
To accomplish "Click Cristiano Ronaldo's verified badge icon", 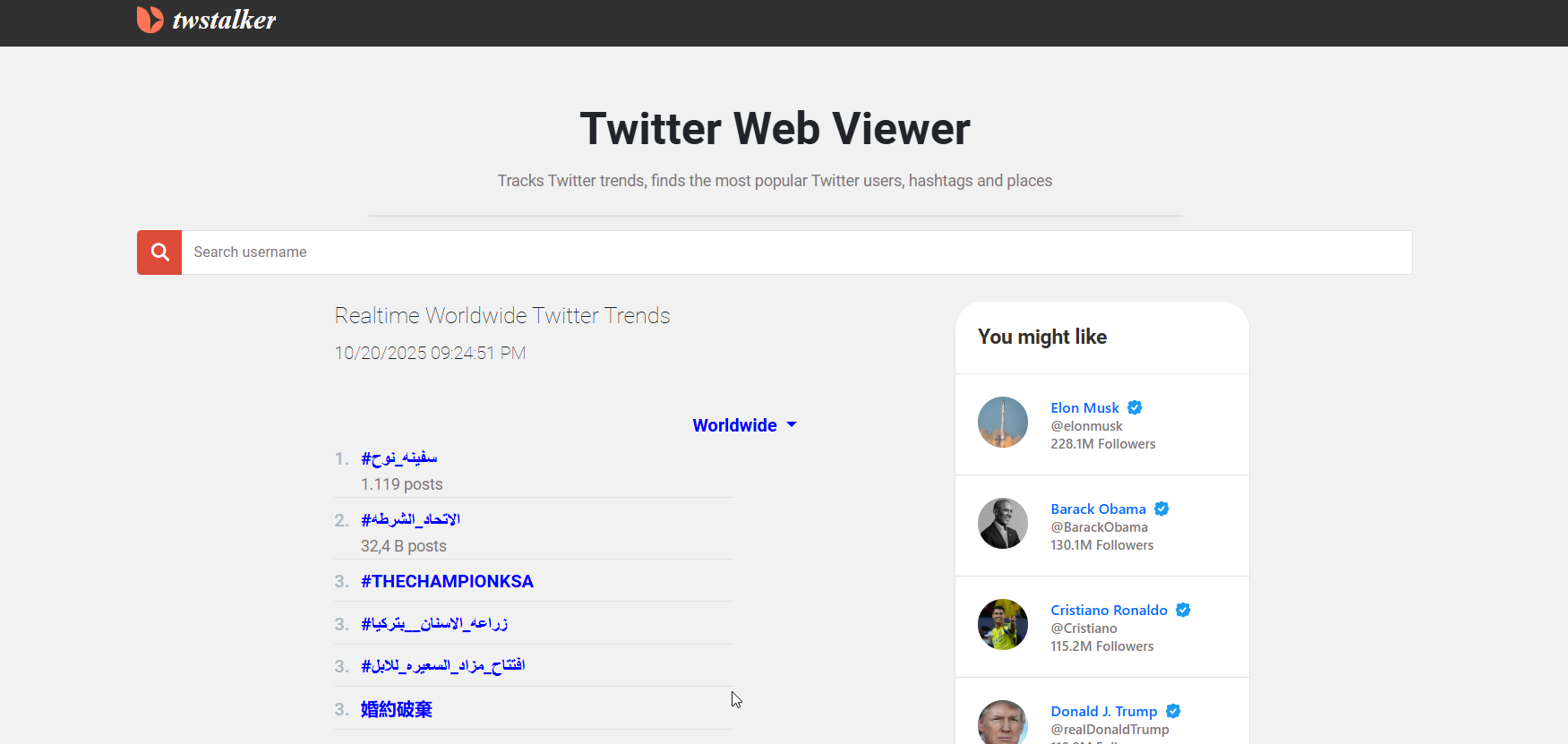I will pos(1183,611).
